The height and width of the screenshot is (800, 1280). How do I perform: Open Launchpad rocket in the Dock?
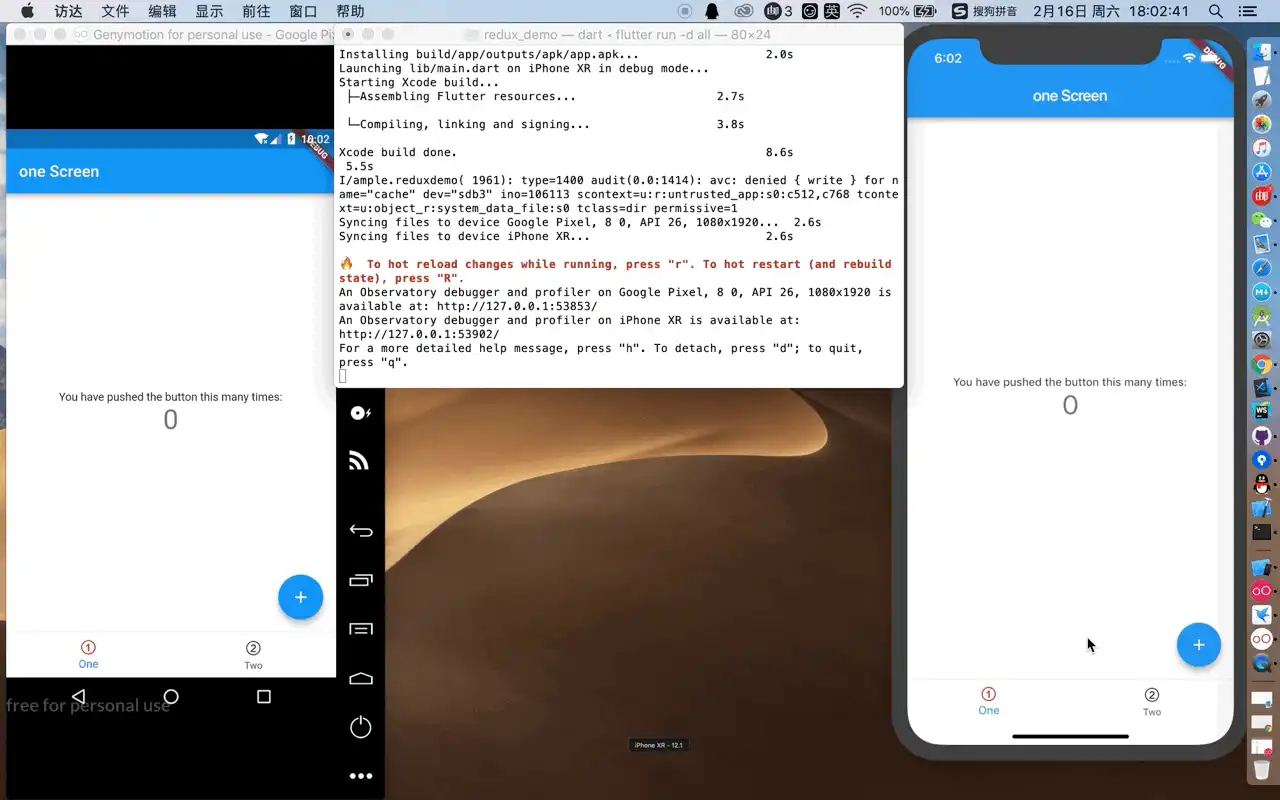tap(1262, 101)
